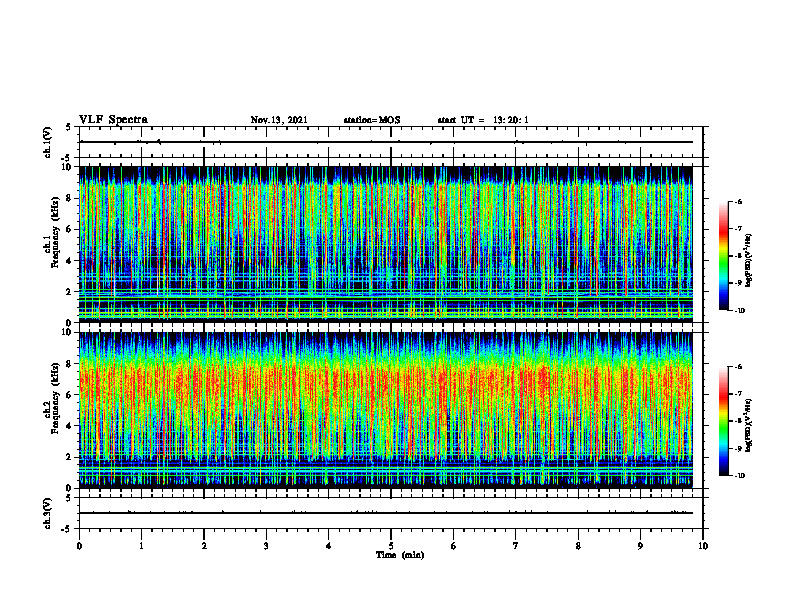
Task: Click the "Time (min)" x-axis label
Action: (400, 555)
